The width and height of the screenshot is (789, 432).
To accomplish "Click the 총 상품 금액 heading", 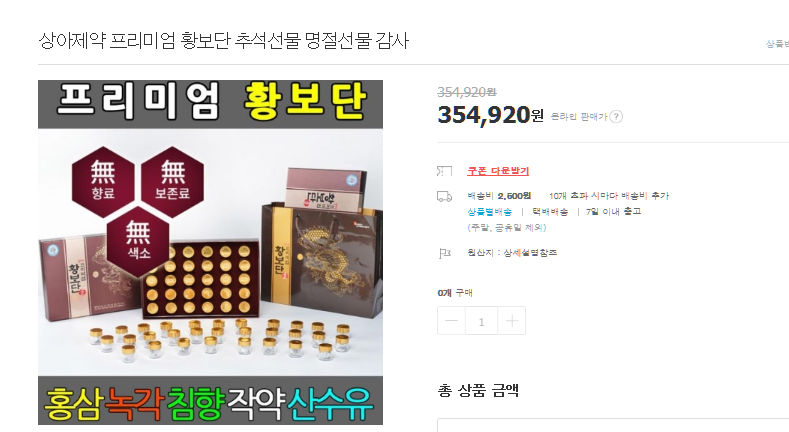I will click(478, 390).
